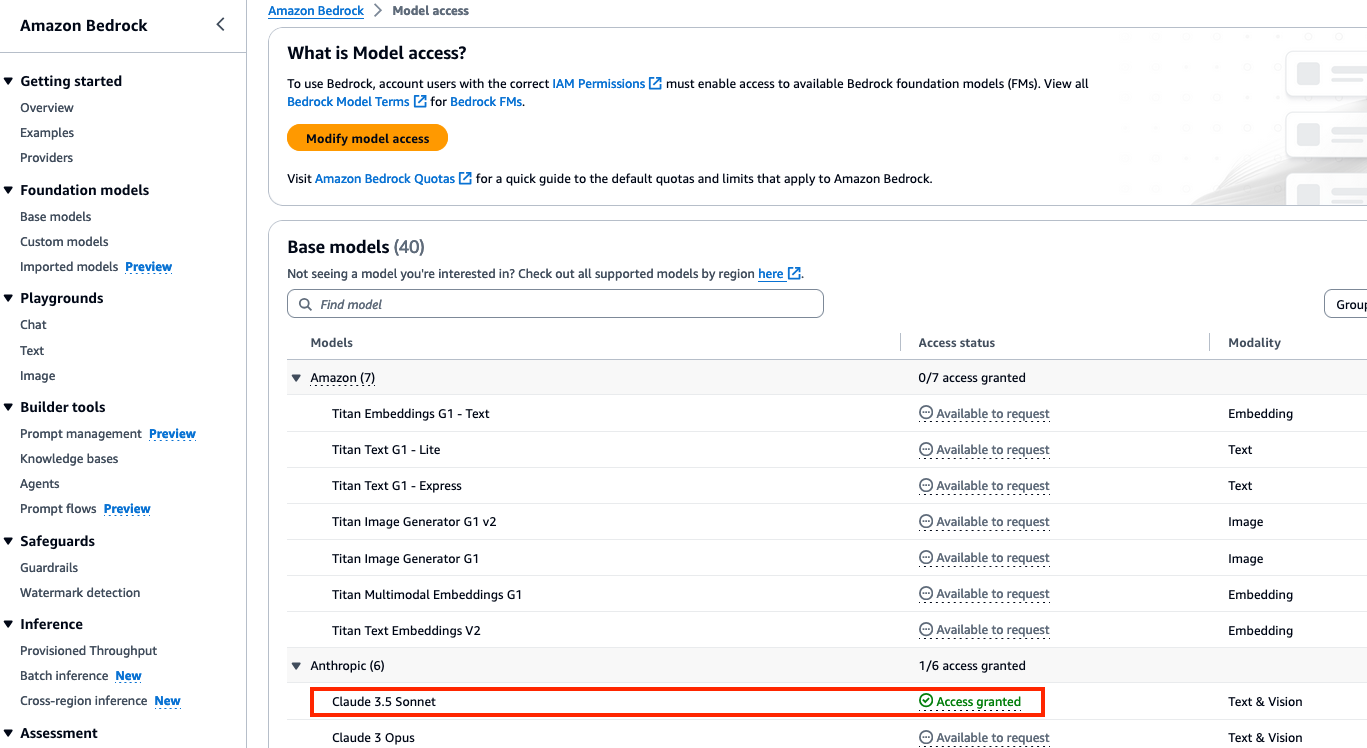Open Guardrails under Safeguards
Image resolution: width=1367 pixels, height=748 pixels.
(x=49, y=567)
